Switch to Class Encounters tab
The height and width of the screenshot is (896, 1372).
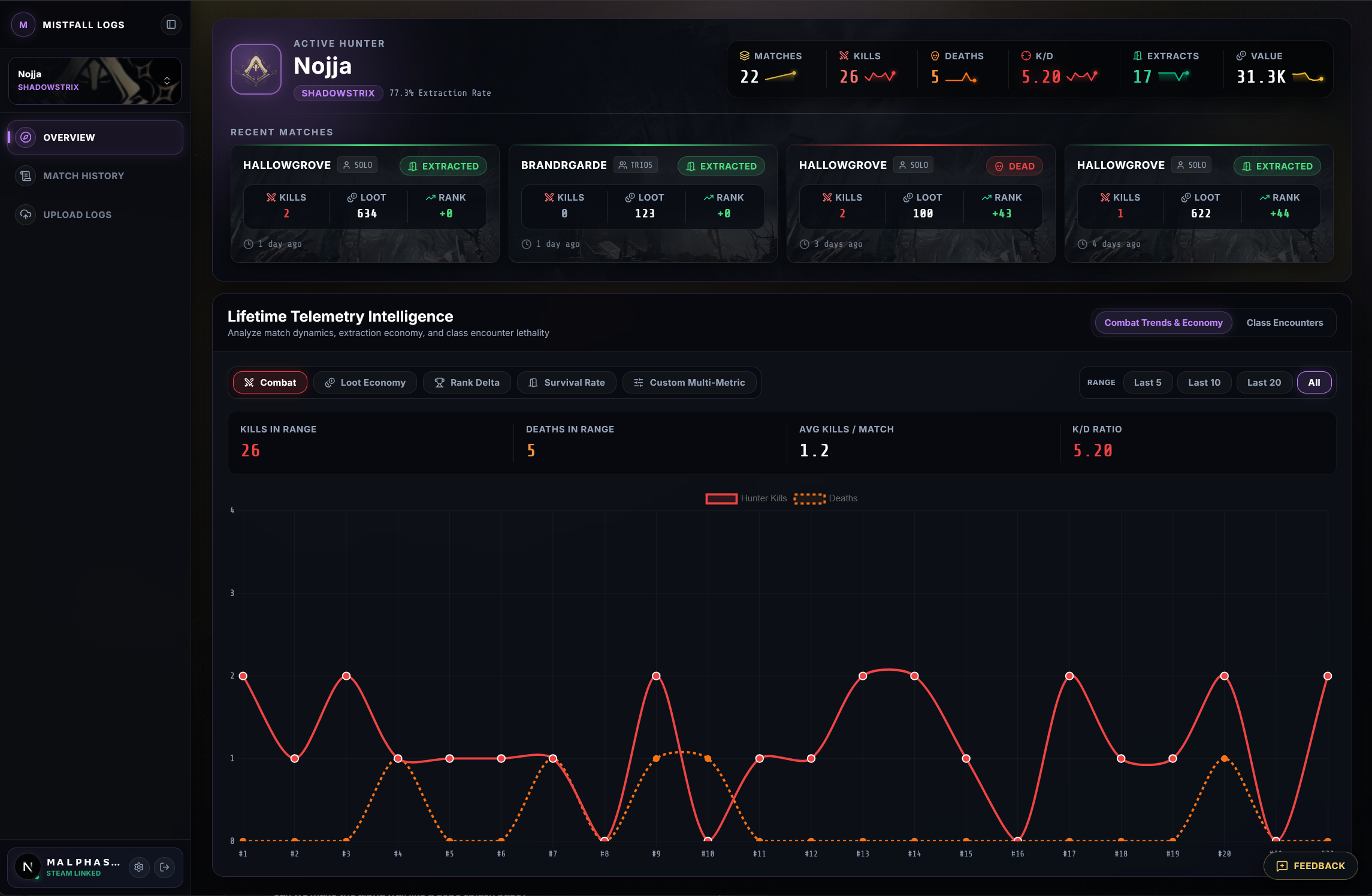[1285, 322]
